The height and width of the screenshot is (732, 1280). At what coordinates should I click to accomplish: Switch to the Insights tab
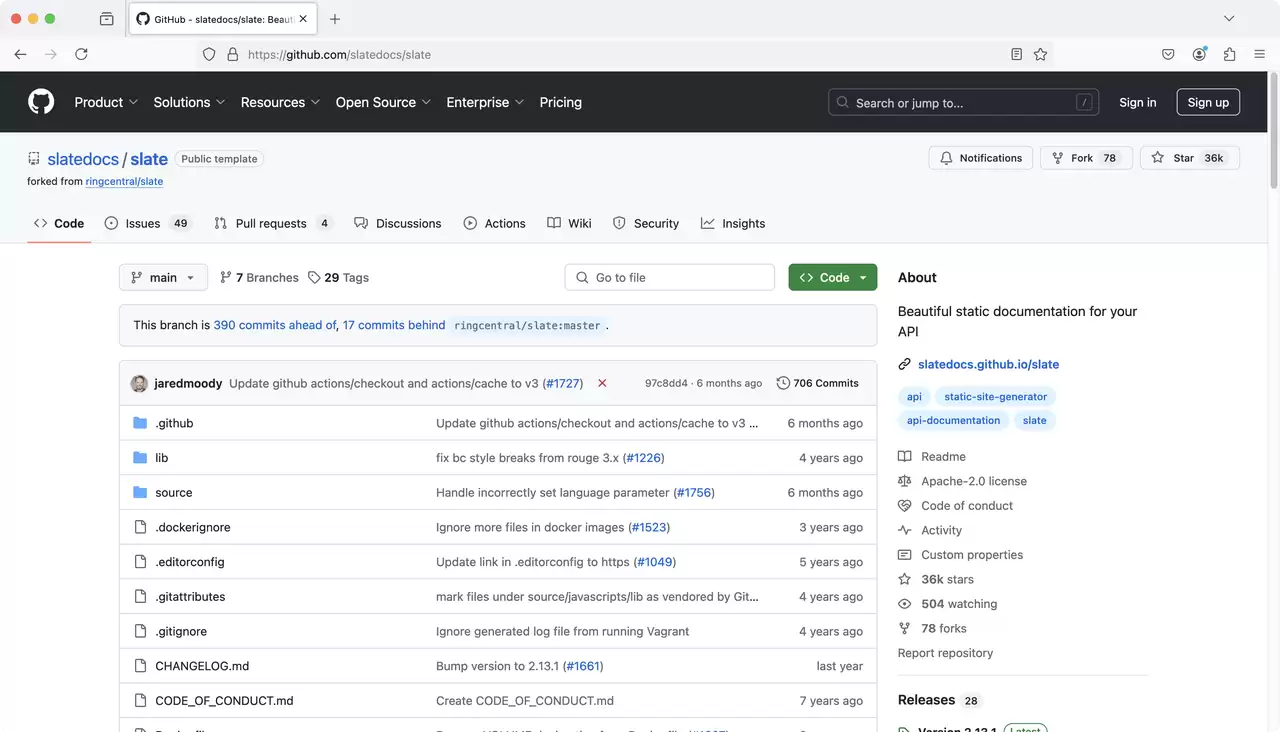pyautogui.click(x=733, y=223)
